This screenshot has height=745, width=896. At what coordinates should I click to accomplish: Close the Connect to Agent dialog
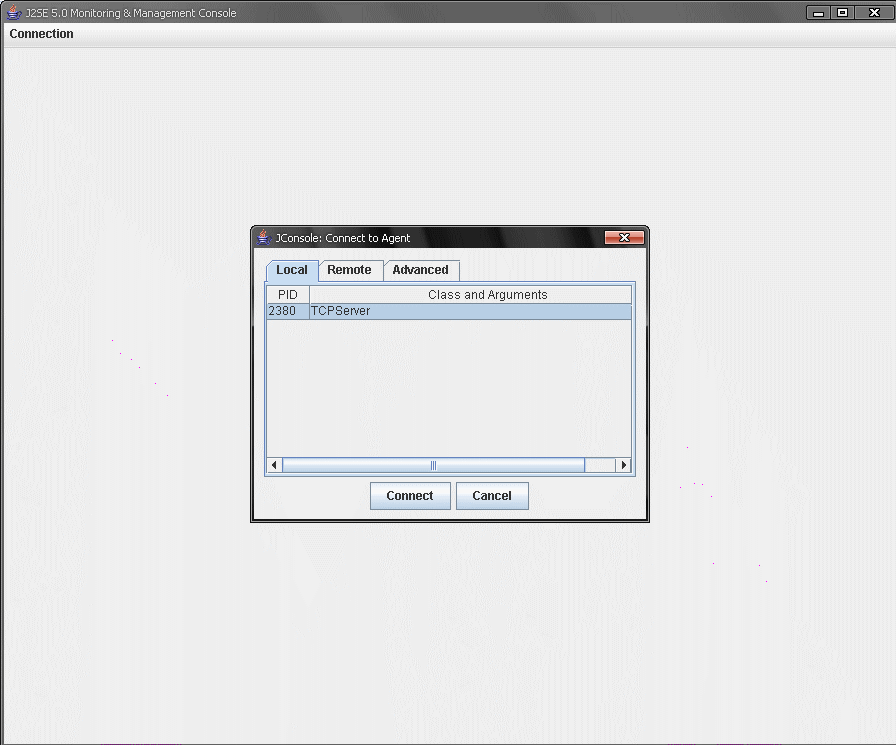point(624,238)
